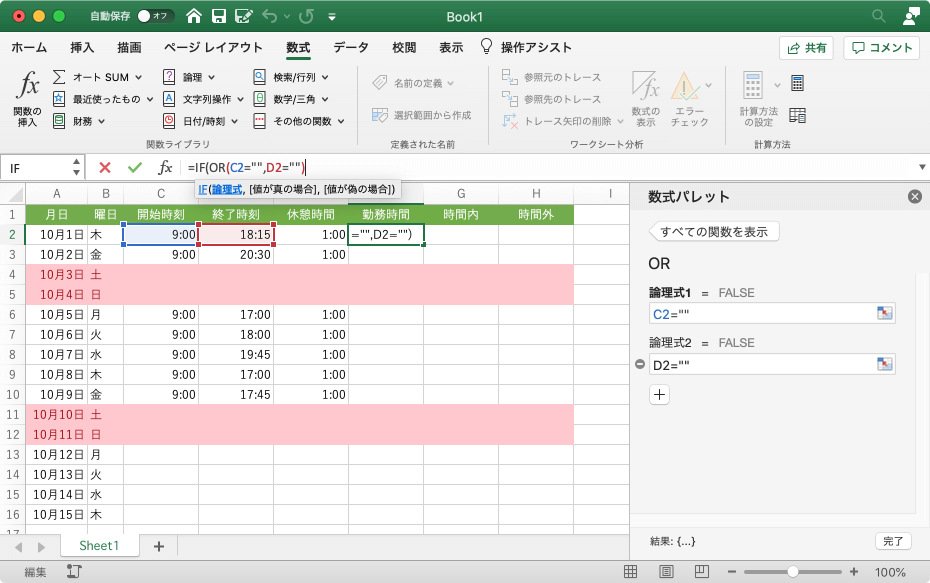
Task: Add a new sheet with plus
Action: click(x=159, y=546)
